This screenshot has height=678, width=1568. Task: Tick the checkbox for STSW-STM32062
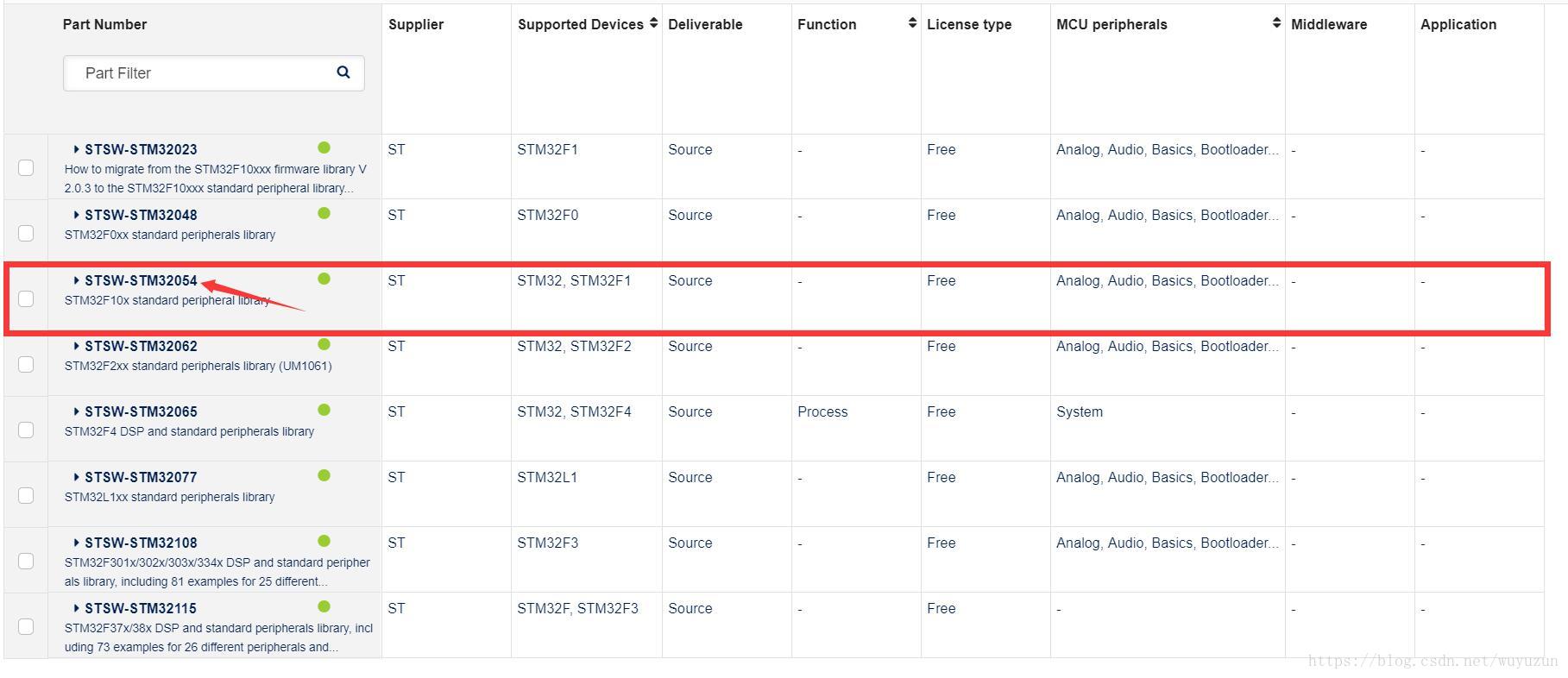26,364
